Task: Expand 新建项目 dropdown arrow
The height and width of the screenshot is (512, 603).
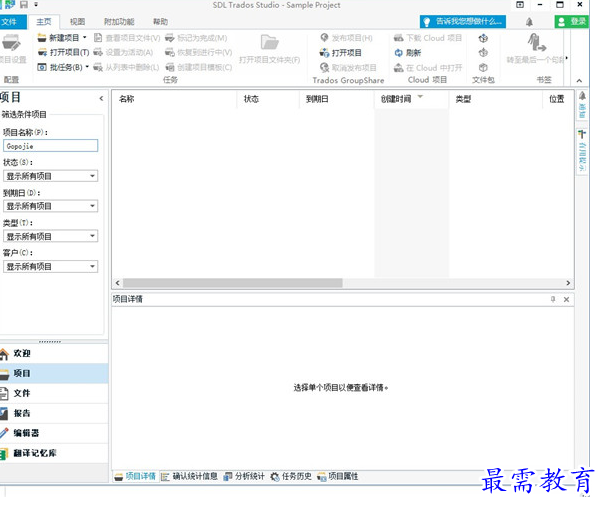Action: pyautogui.click(x=85, y=37)
